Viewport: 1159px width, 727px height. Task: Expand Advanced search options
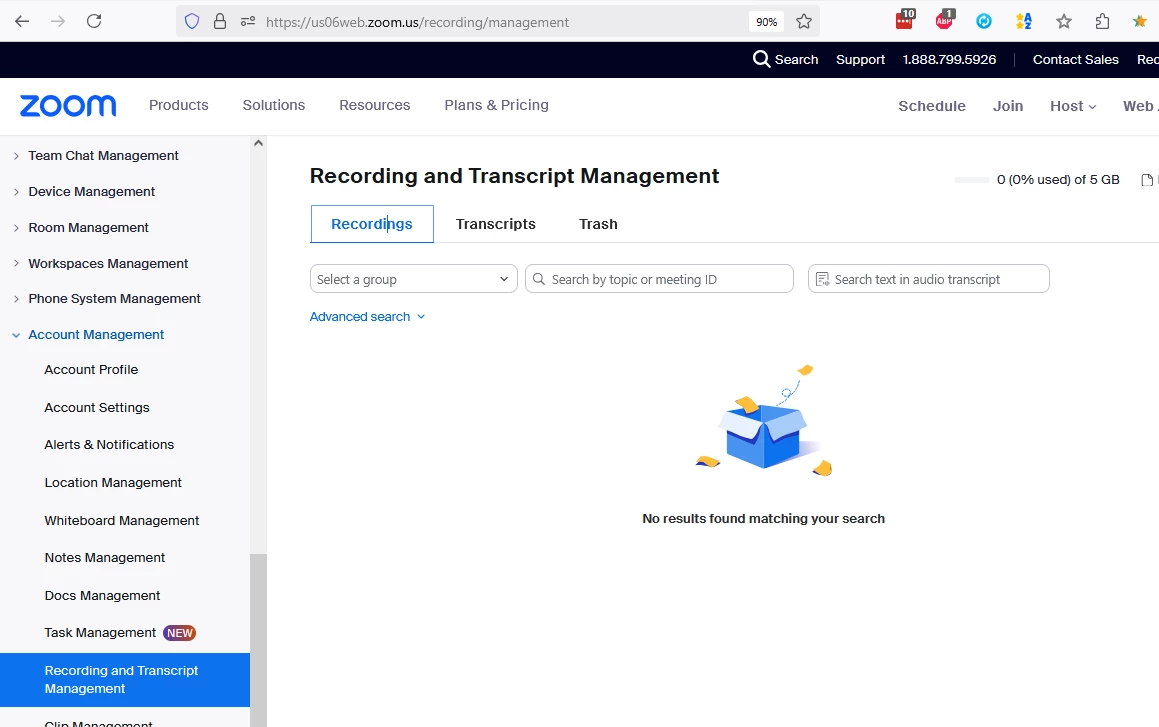[x=367, y=316]
